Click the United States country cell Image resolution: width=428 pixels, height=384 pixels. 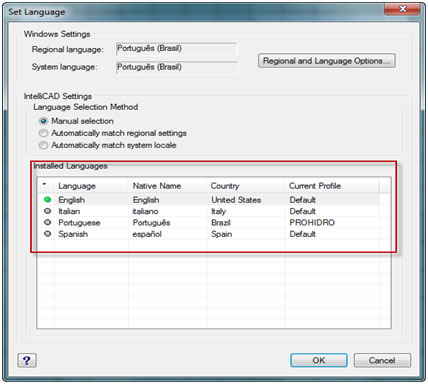coord(236,200)
